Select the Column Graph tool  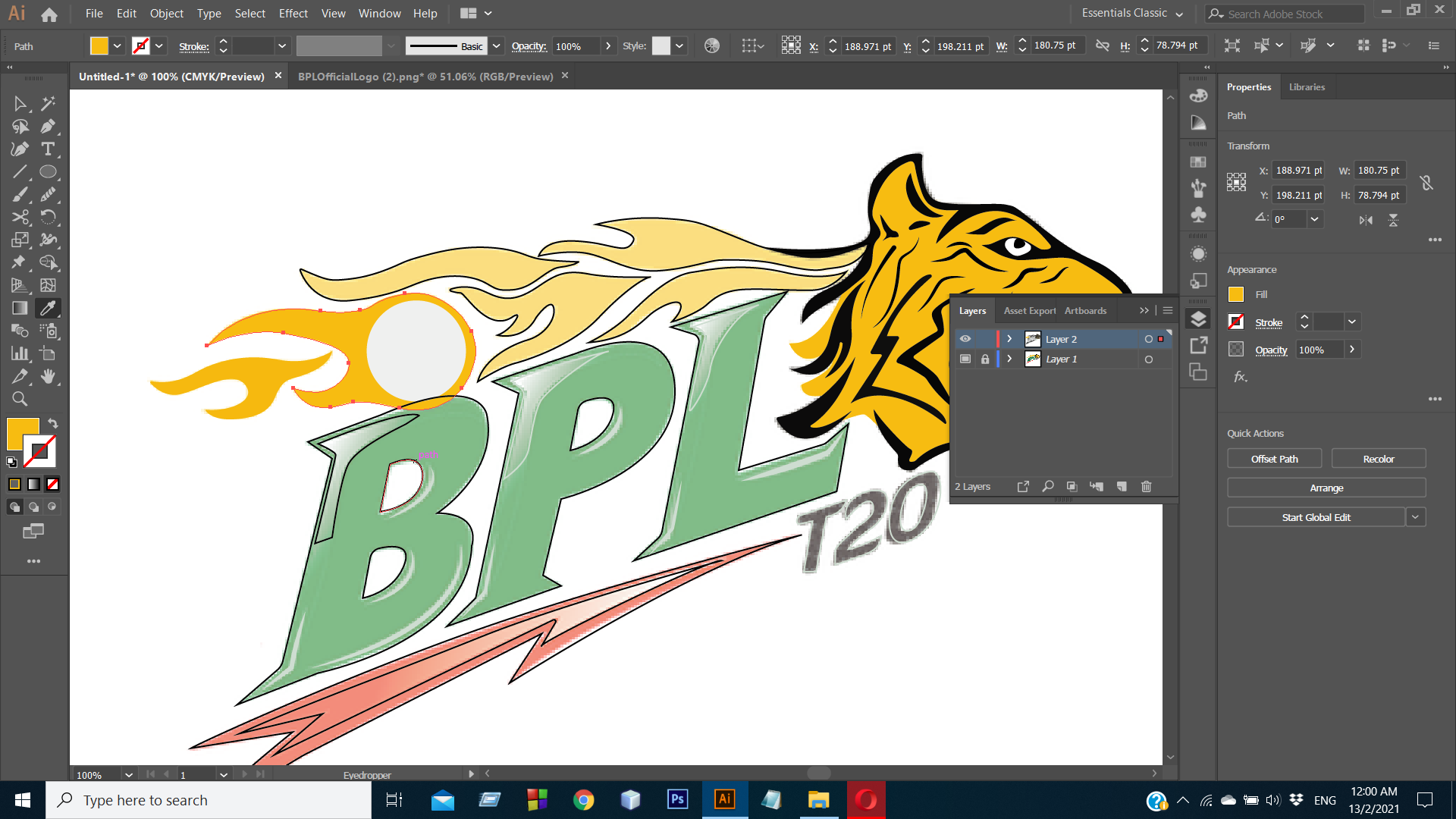20,354
